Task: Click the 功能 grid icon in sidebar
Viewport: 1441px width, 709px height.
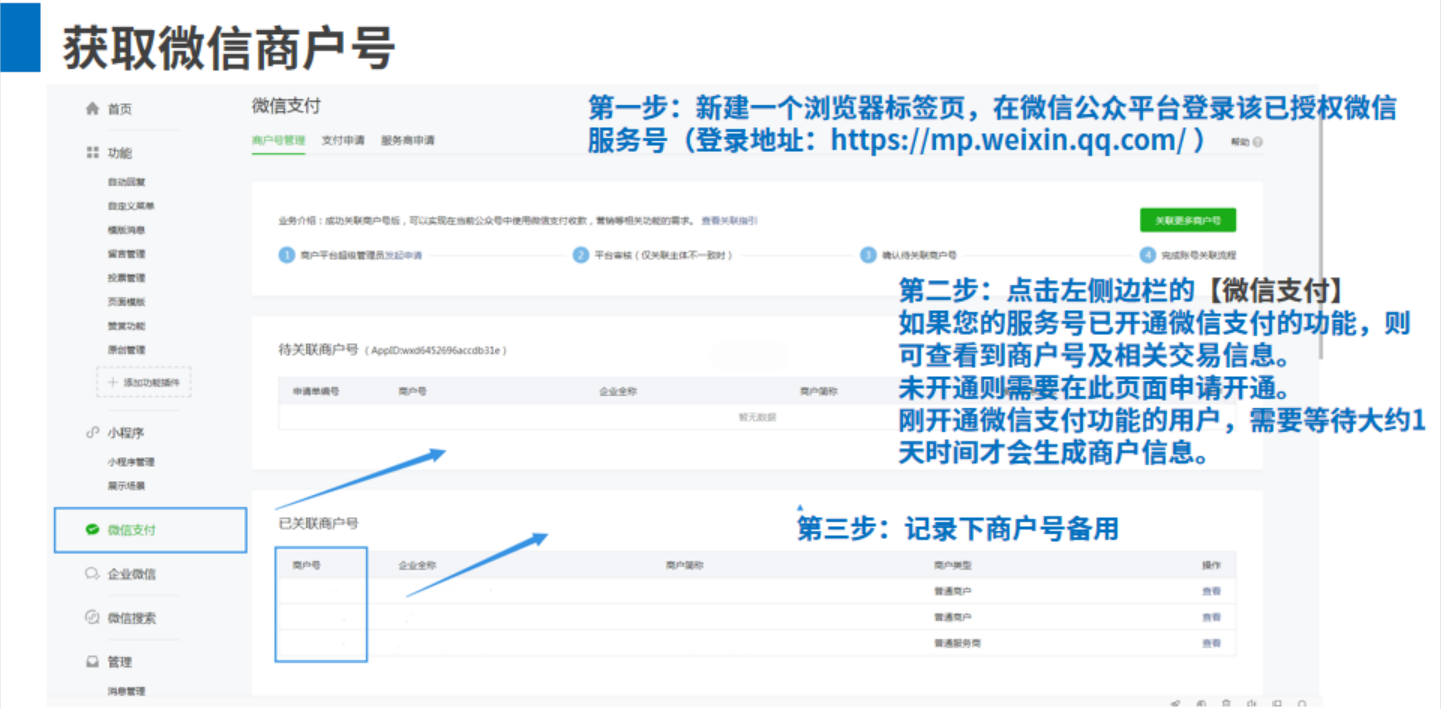Action: click(92, 153)
